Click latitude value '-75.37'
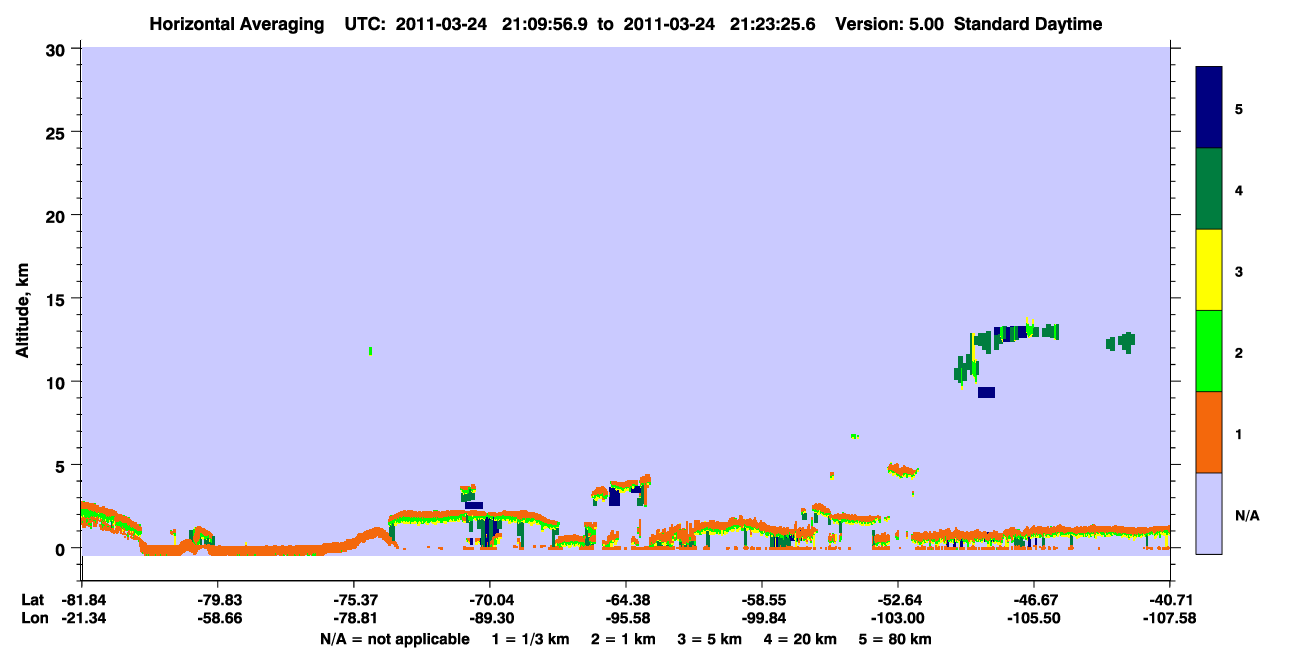The height and width of the screenshot is (667, 1300). click(x=354, y=600)
